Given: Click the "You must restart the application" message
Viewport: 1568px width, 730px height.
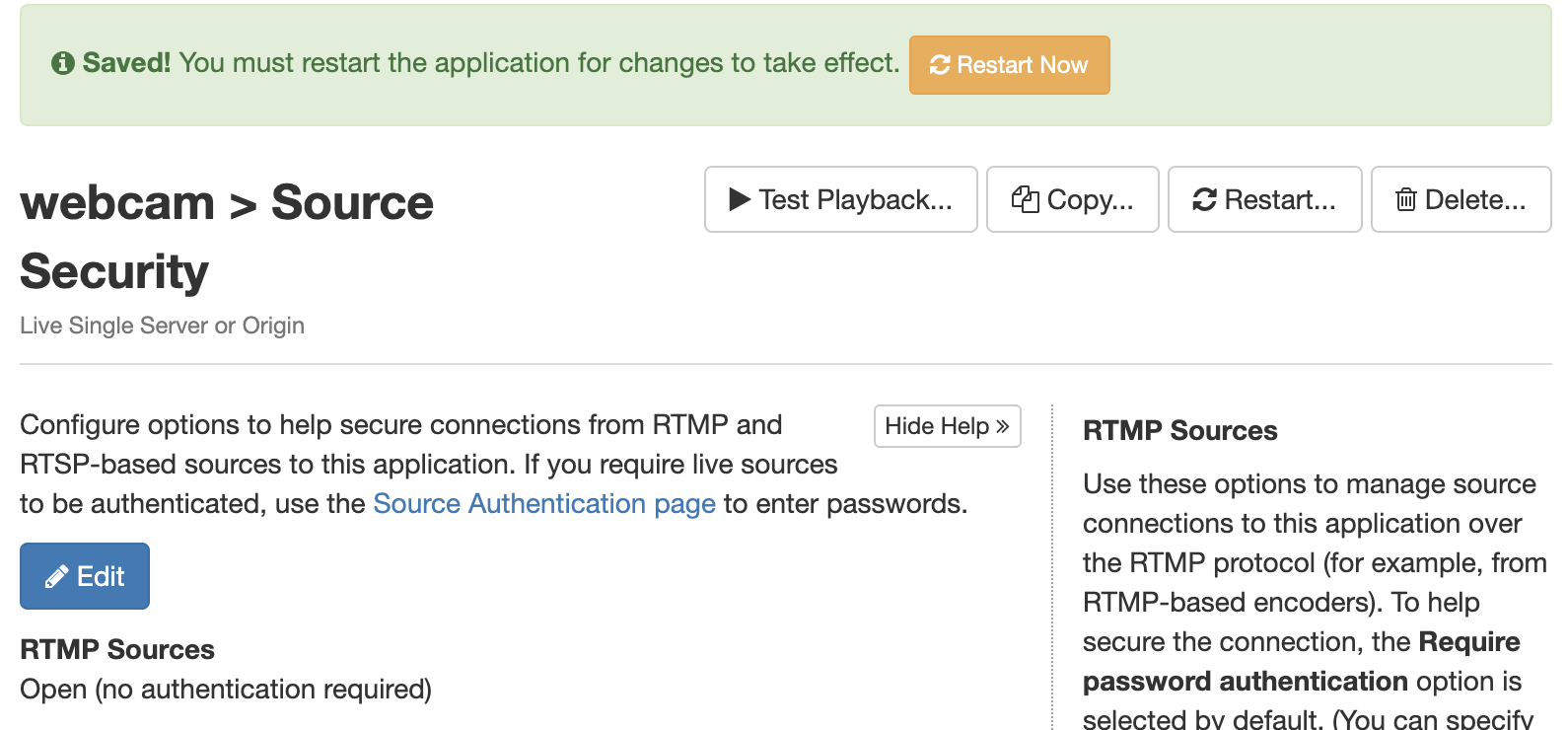Looking at the screenshot, I should [x=538, y=63].
